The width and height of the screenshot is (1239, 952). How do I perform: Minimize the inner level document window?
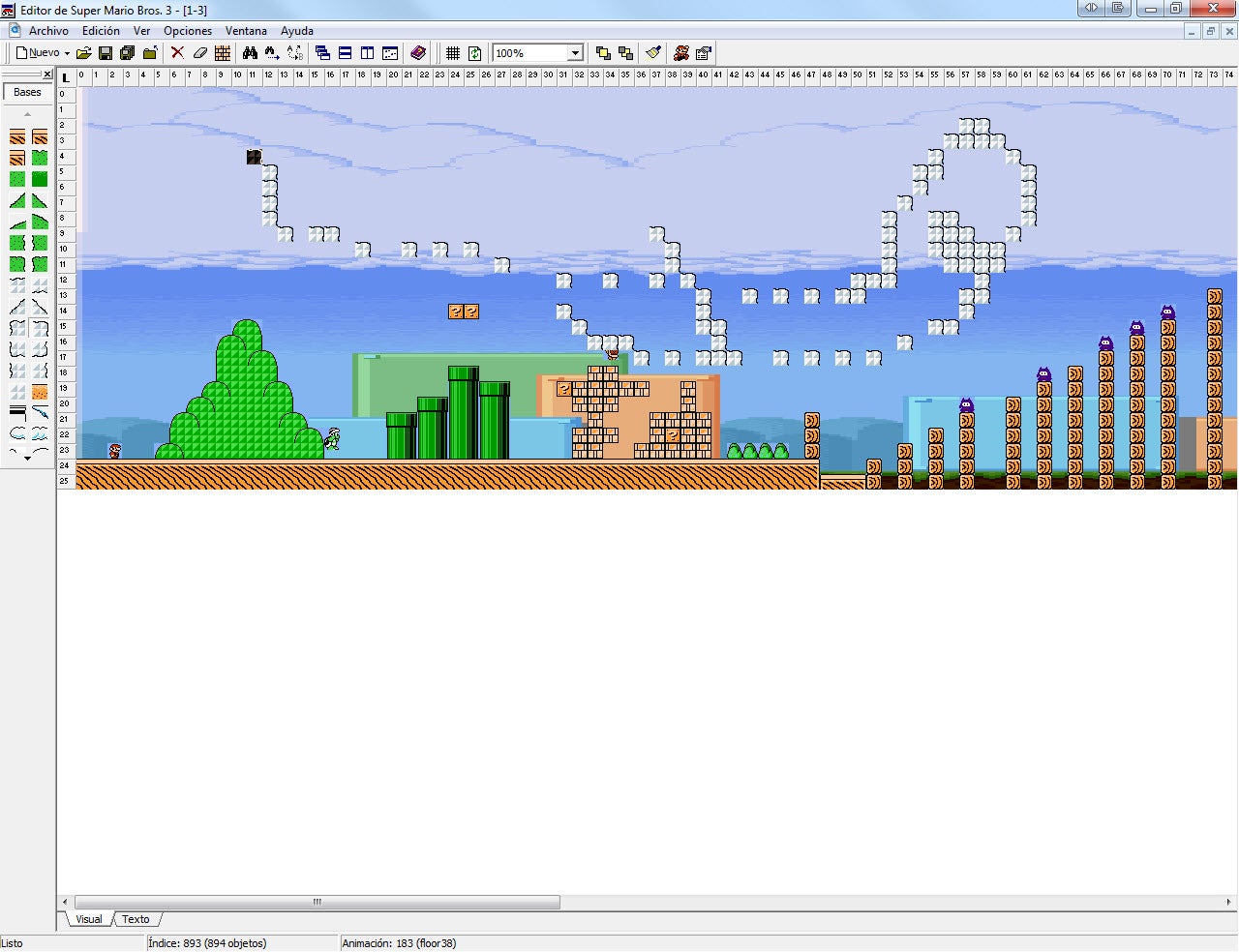[1193, 31]
